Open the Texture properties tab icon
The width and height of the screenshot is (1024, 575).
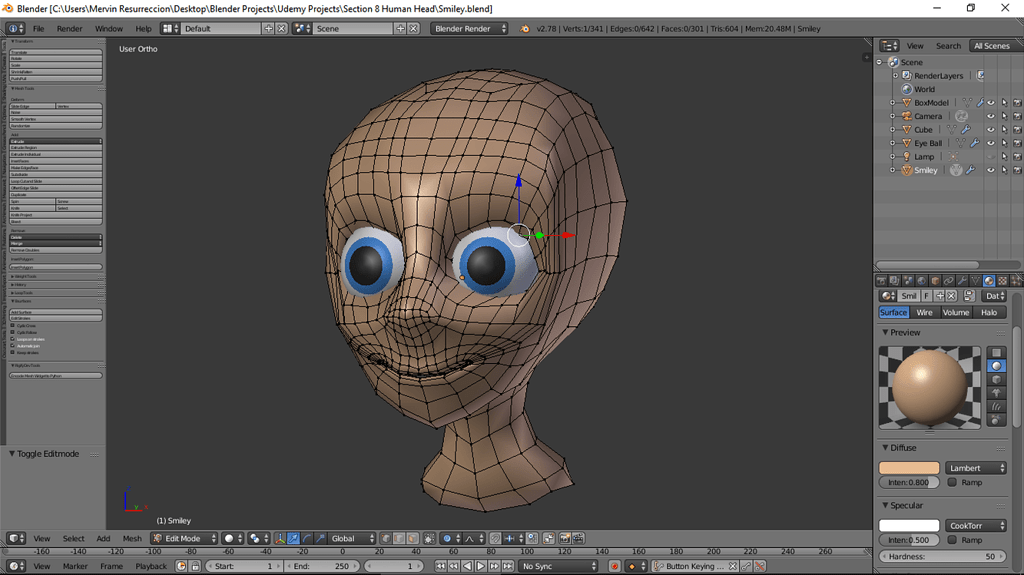pyautogui.click(x=1002, y=281)
